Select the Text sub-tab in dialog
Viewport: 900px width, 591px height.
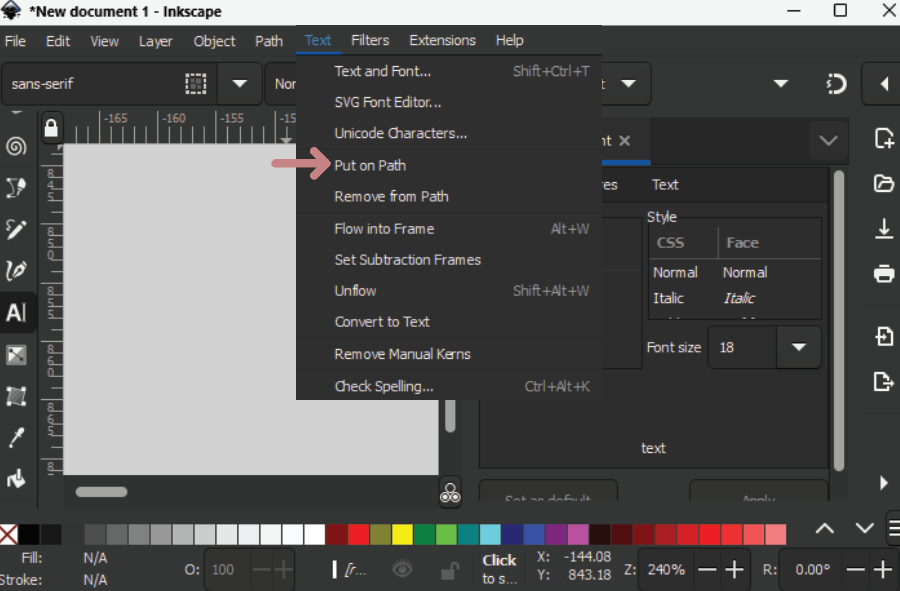coord(665,185)
